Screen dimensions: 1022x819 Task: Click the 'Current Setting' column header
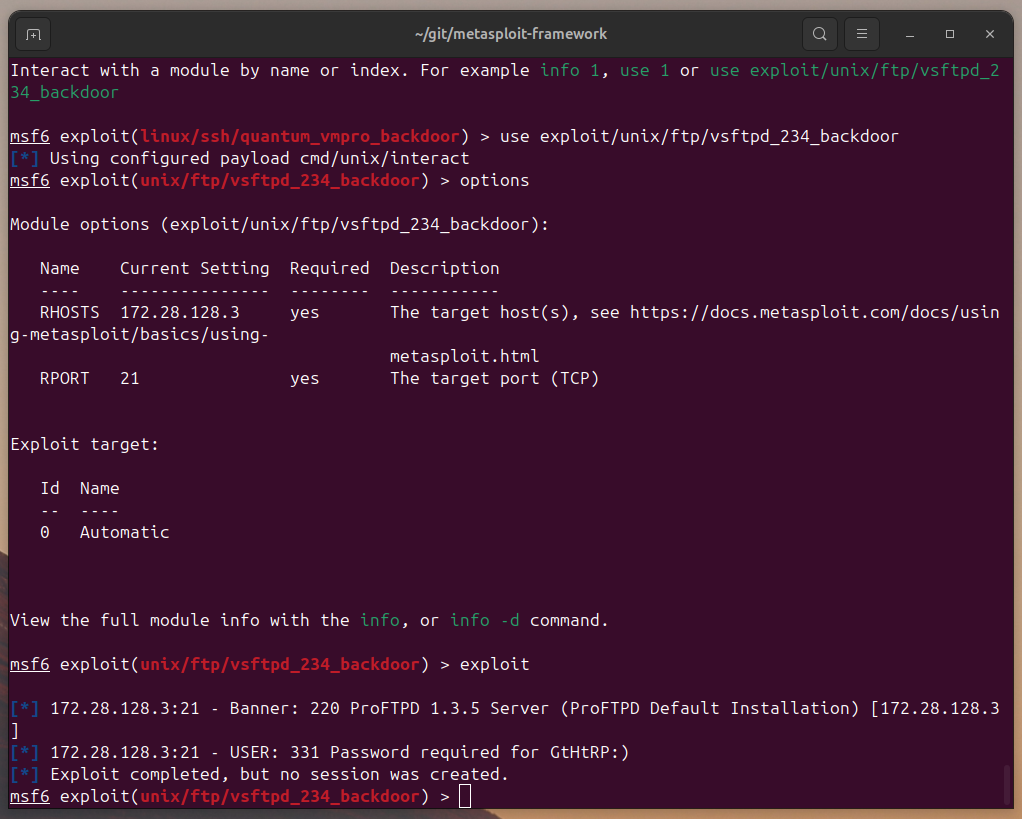(194, 268)
